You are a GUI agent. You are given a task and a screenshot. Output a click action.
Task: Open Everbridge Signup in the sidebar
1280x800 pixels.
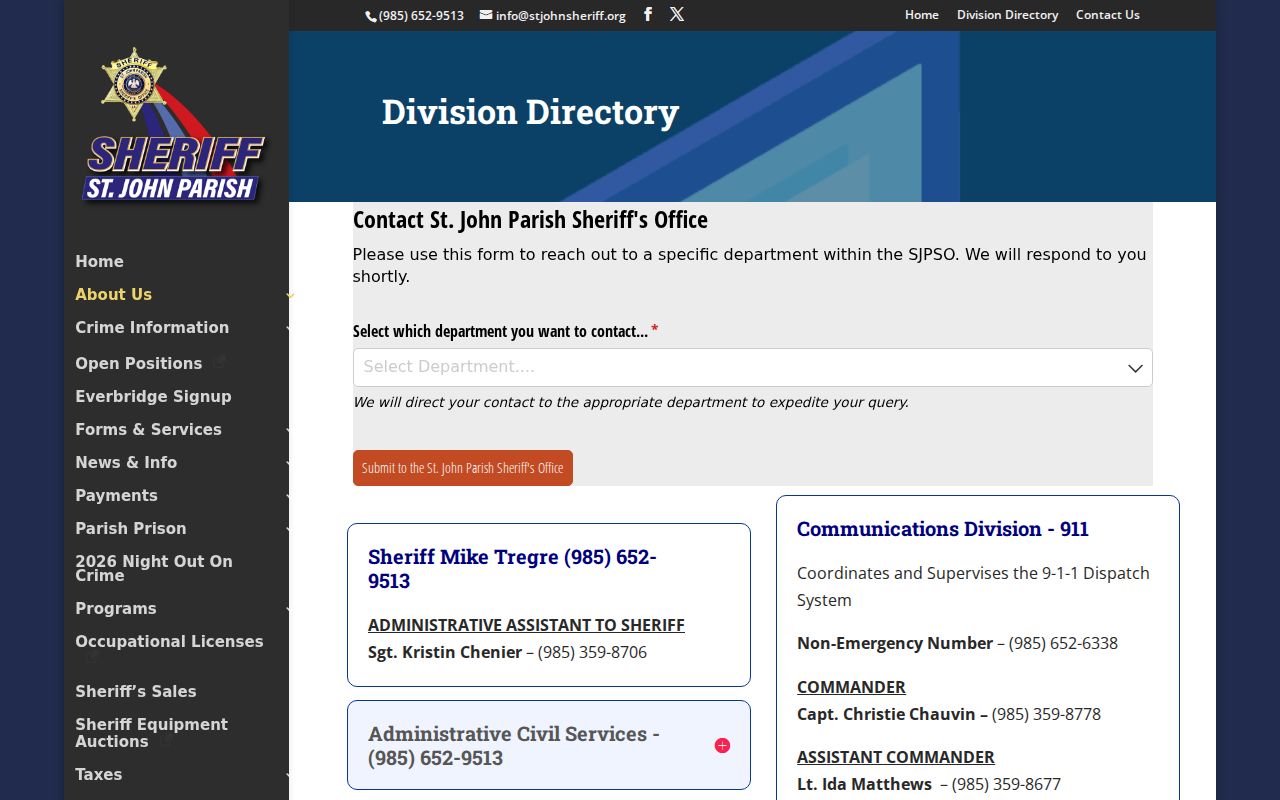tap(153, 397)
